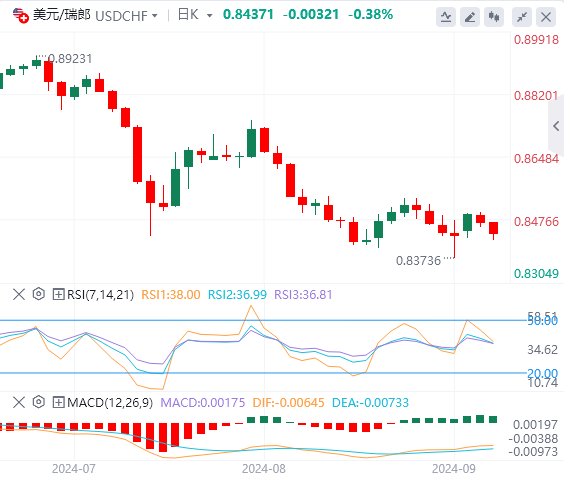Open MACD indicator settings hexagon icon
564x482 pixels.
tap(38, 402)
